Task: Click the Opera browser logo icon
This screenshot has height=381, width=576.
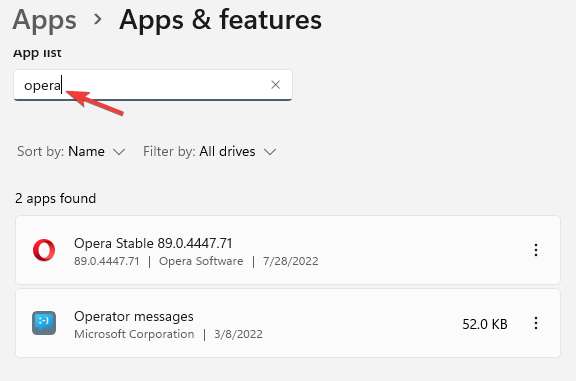Action: click(44, 250)
